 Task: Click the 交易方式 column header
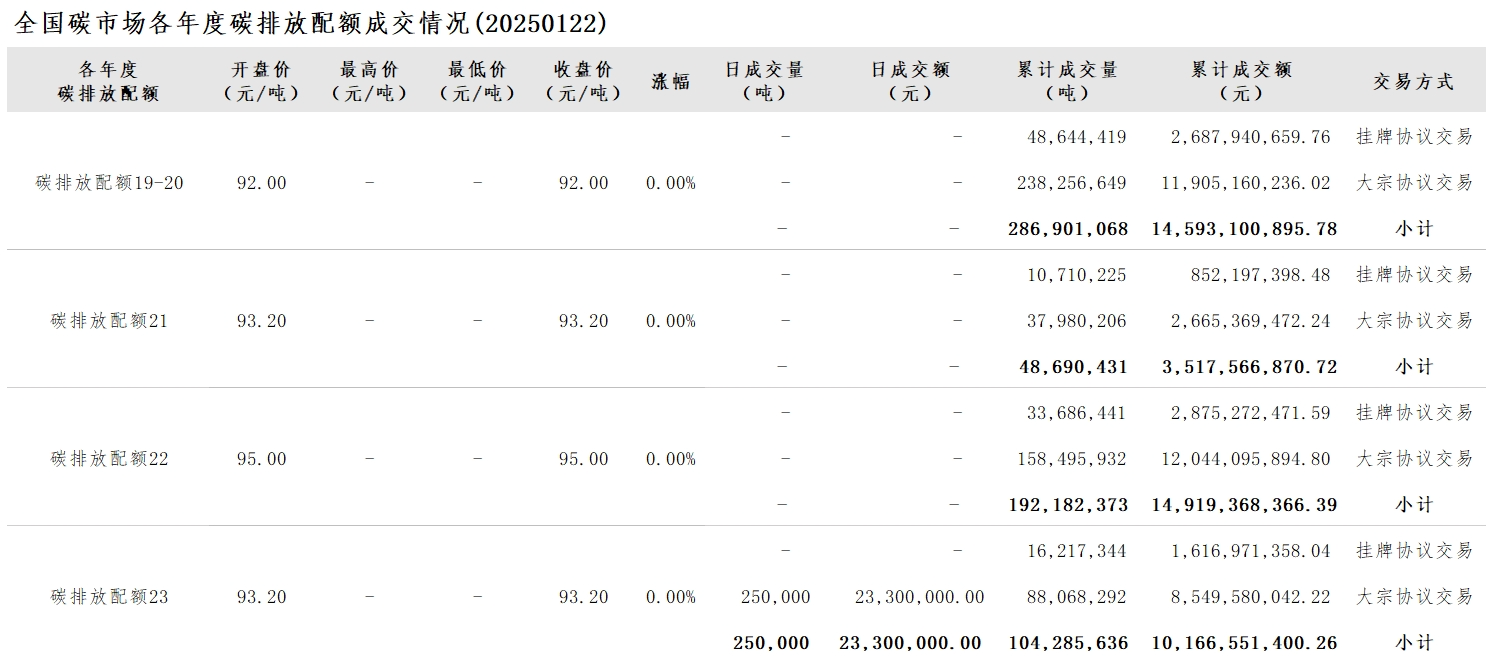tap(1413, 81)
